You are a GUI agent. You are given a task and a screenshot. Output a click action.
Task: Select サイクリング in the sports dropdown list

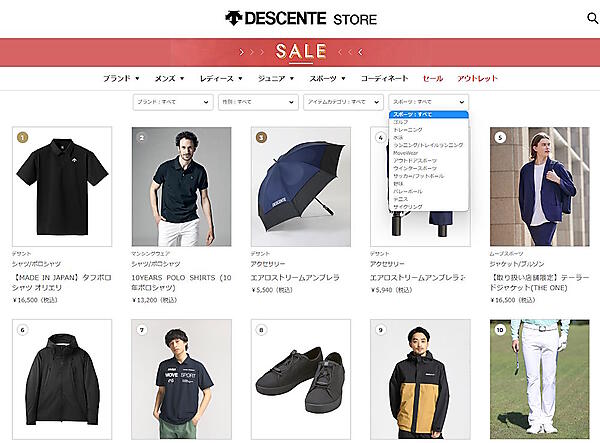[x=408, y=206]
